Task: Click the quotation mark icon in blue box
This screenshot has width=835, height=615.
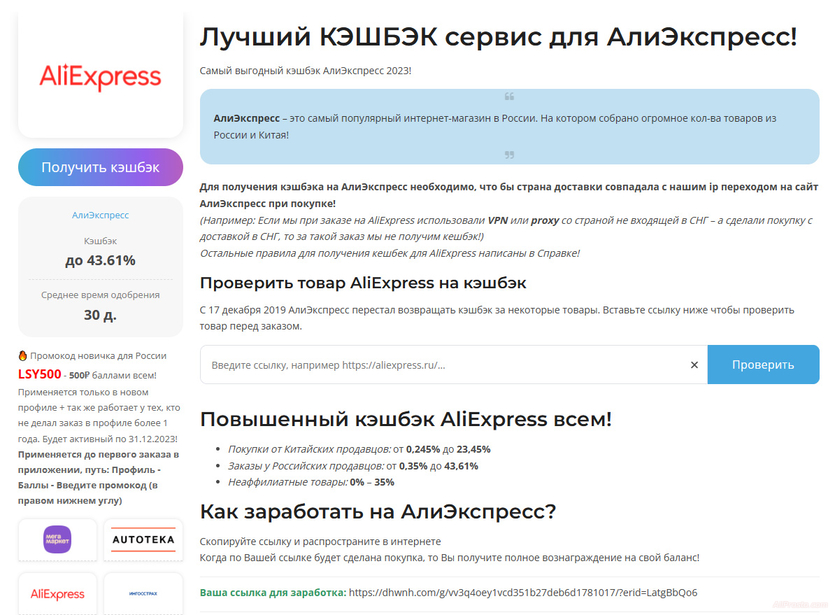Action: coord(510,95)
